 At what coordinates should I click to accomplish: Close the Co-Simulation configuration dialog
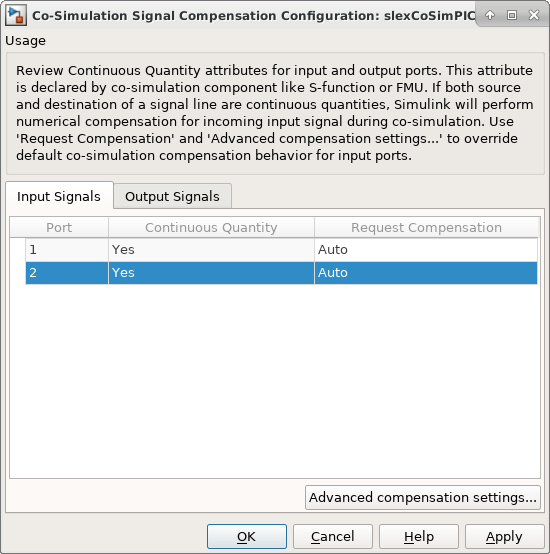534,15
